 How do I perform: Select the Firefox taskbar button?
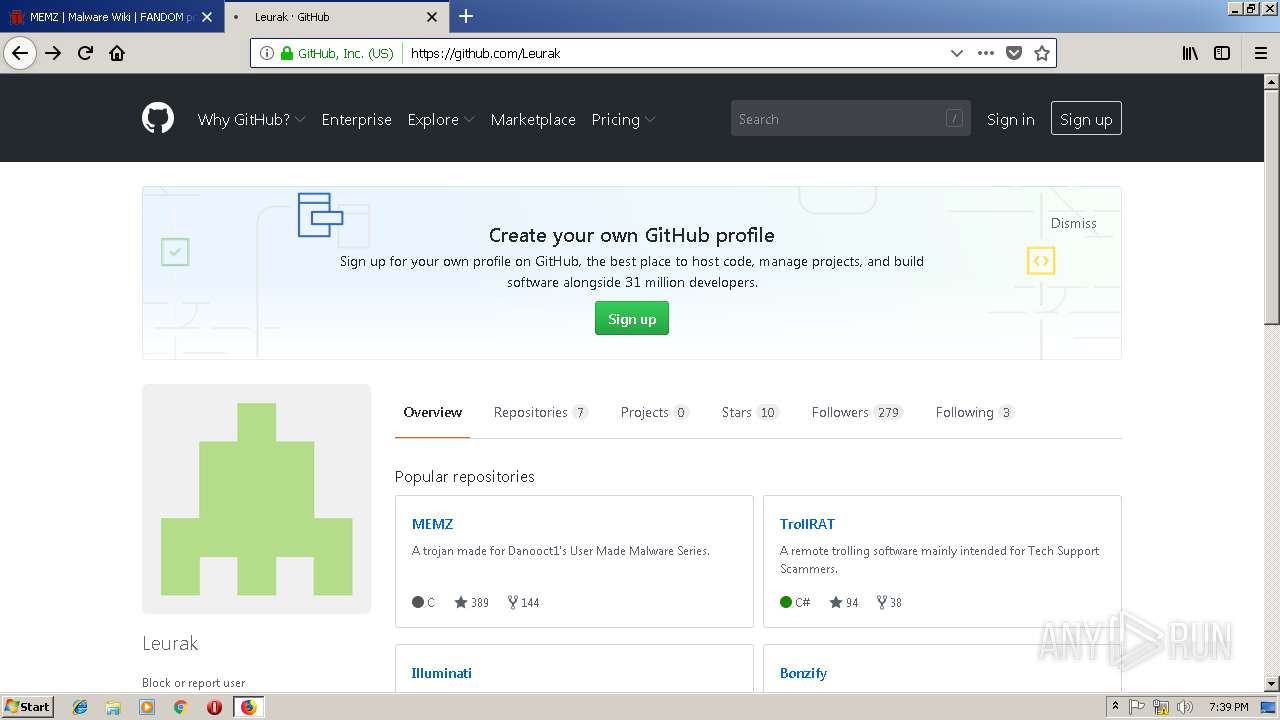point(248,707)
